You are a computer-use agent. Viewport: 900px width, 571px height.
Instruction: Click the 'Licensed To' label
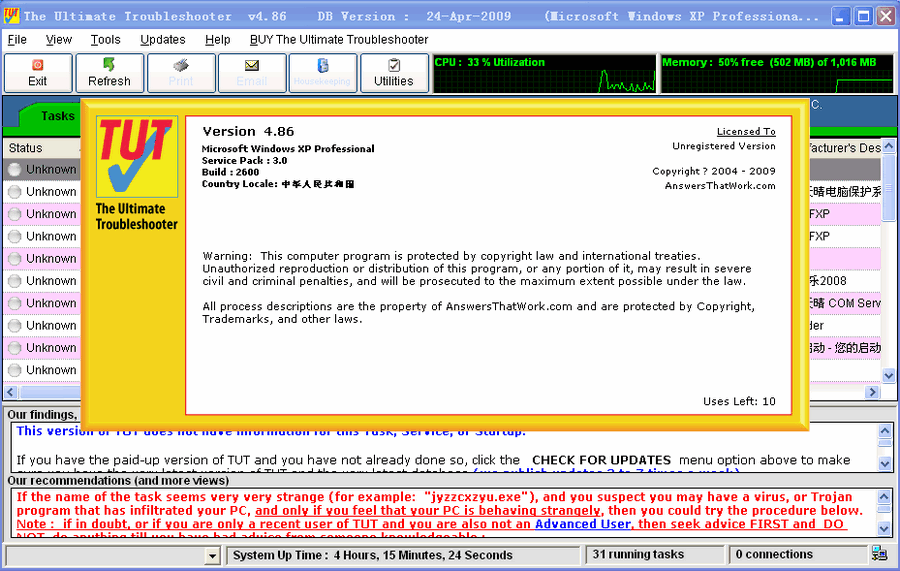point(746,131)
